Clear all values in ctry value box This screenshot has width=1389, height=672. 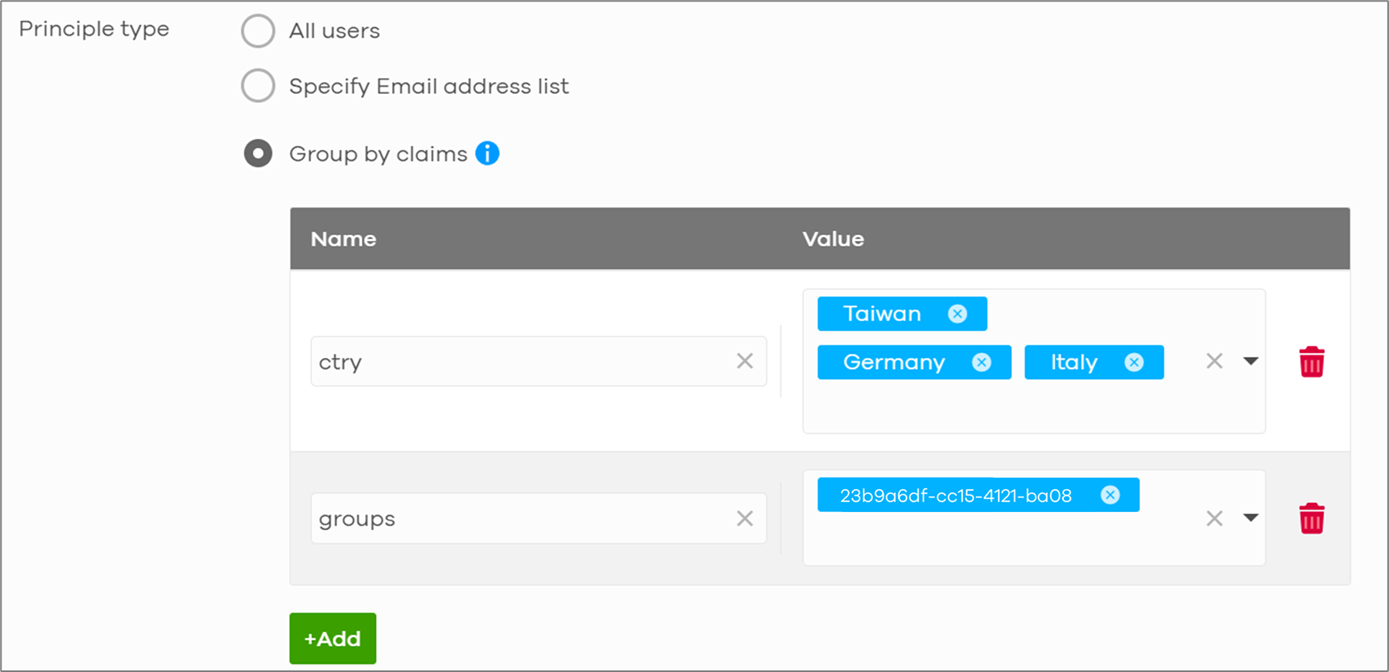tap(1214, 361)
